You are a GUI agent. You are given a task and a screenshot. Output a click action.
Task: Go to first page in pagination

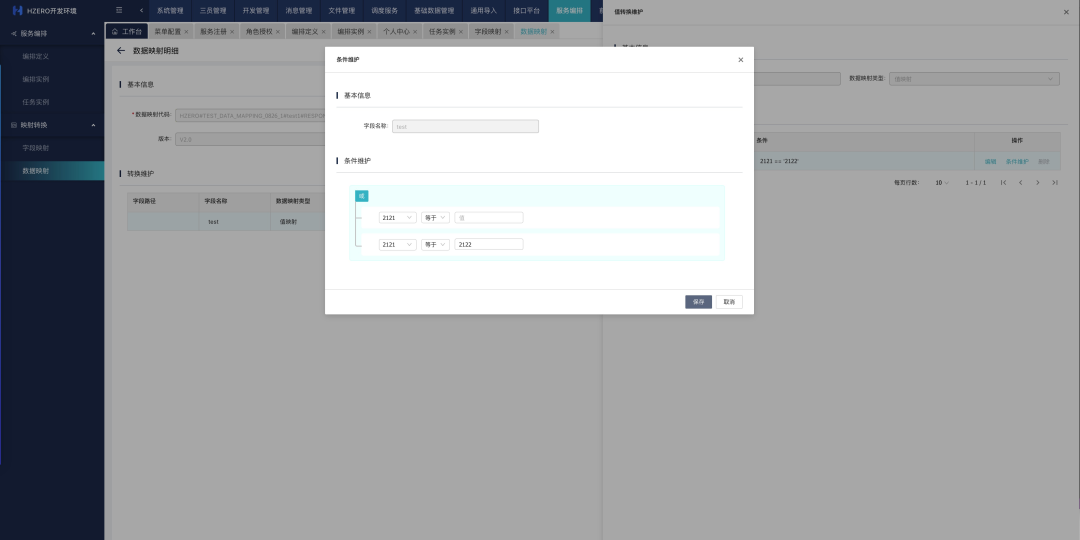tap(1003, 183)
